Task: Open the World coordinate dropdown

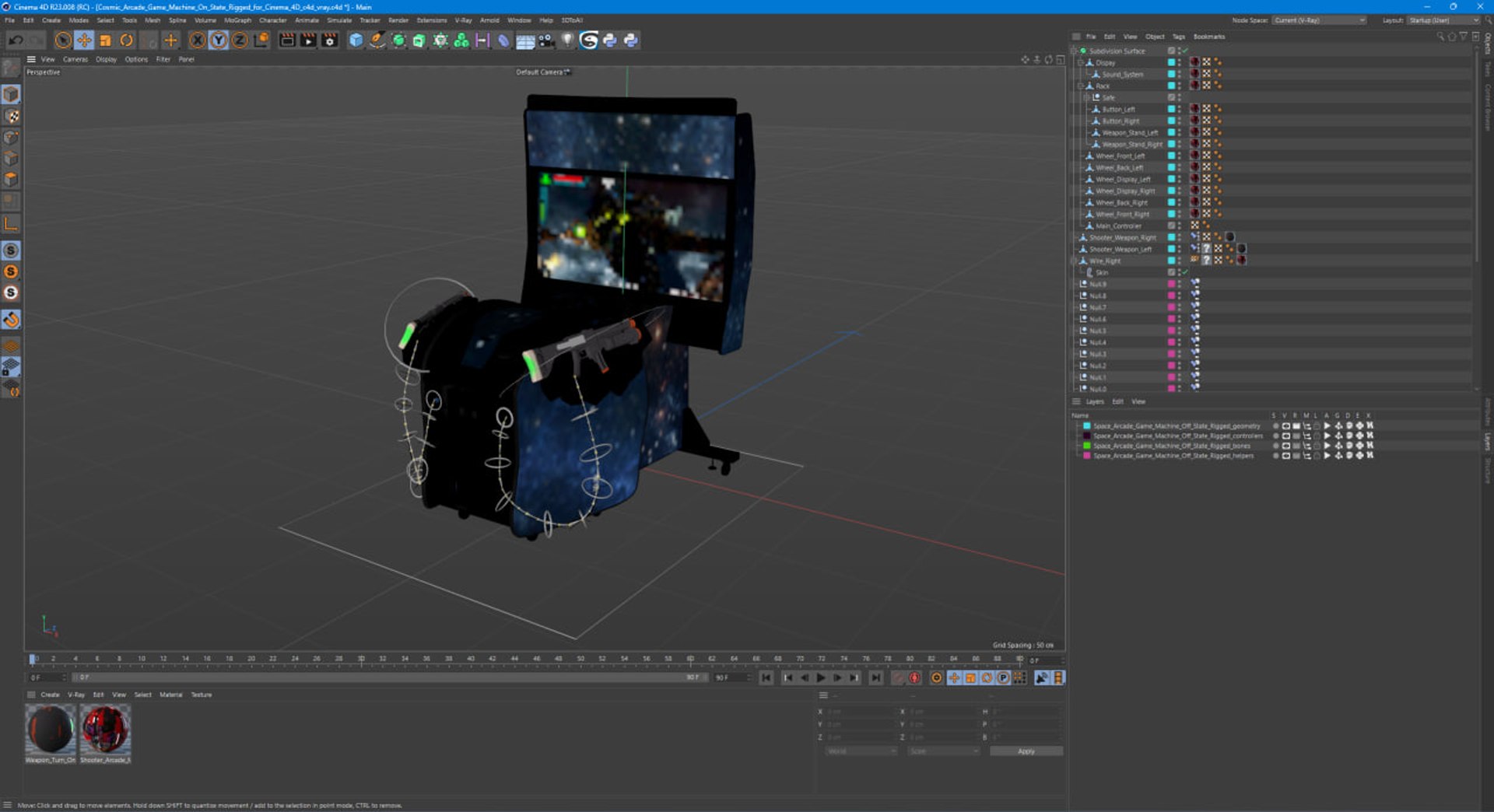Action: coord(861,751)
